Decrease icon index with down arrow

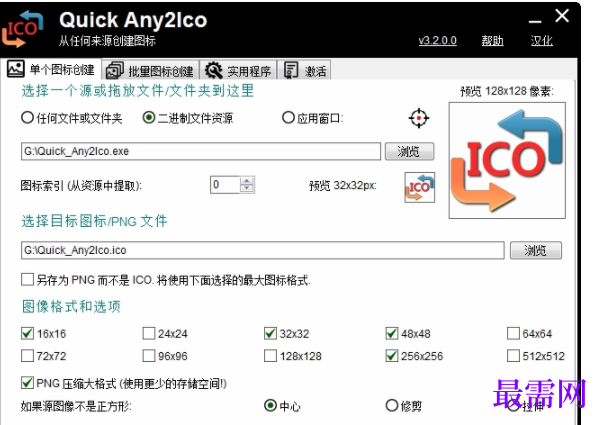[x=247, y=189]
